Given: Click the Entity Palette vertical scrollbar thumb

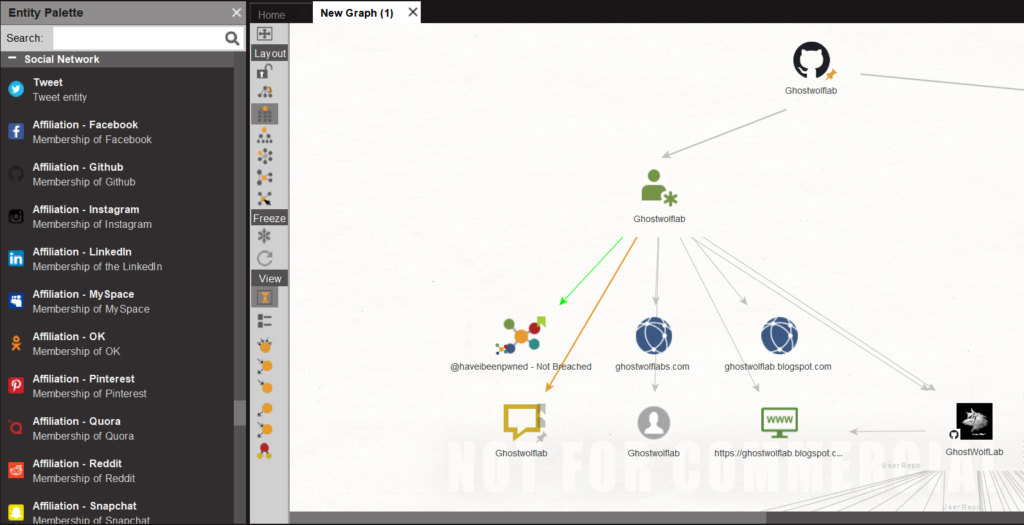Looking at the screenshot, I should pyautogui.click(x=240, y=413).
